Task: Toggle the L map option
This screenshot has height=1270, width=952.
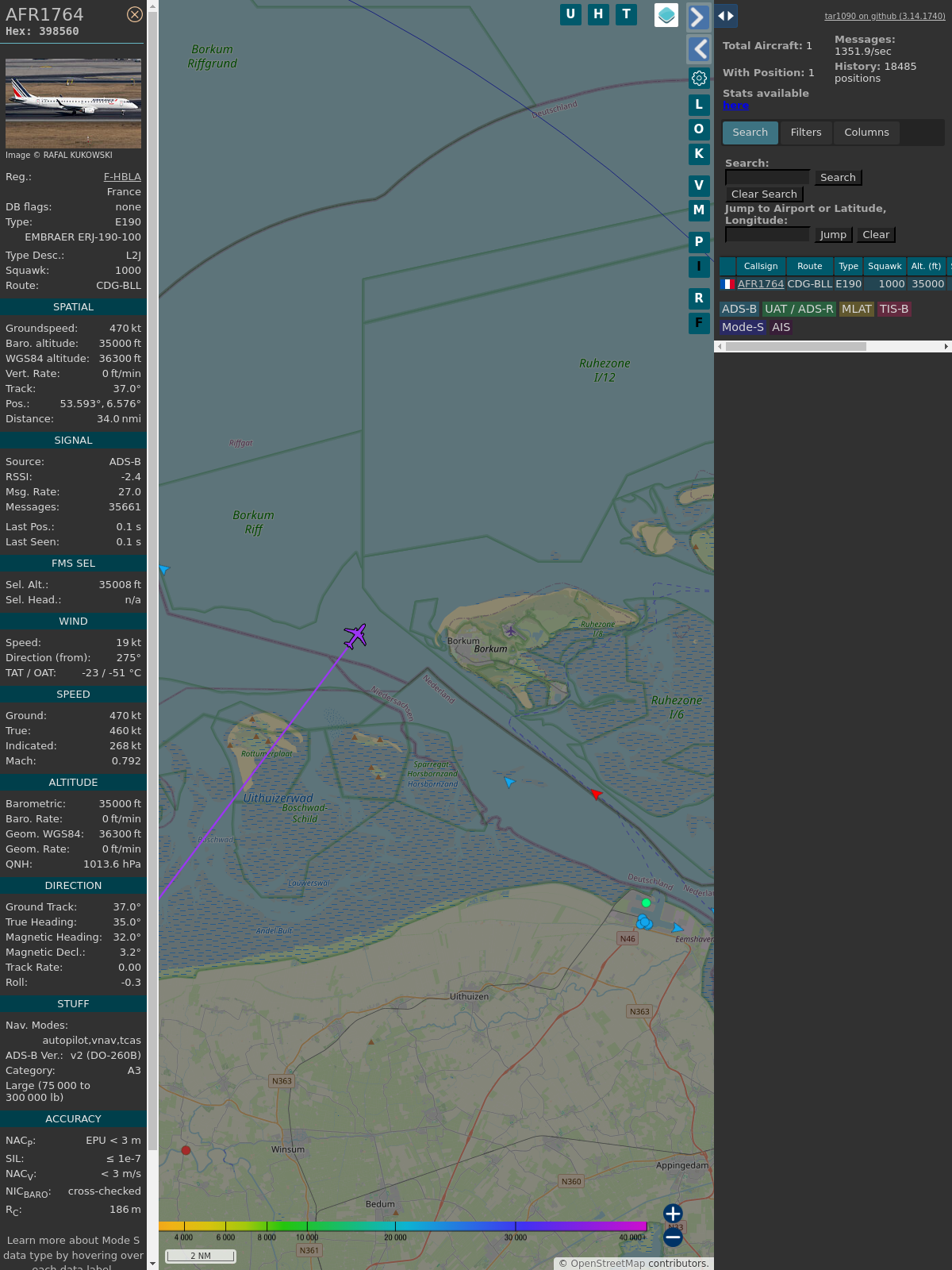Action: [x=699, y=104]
